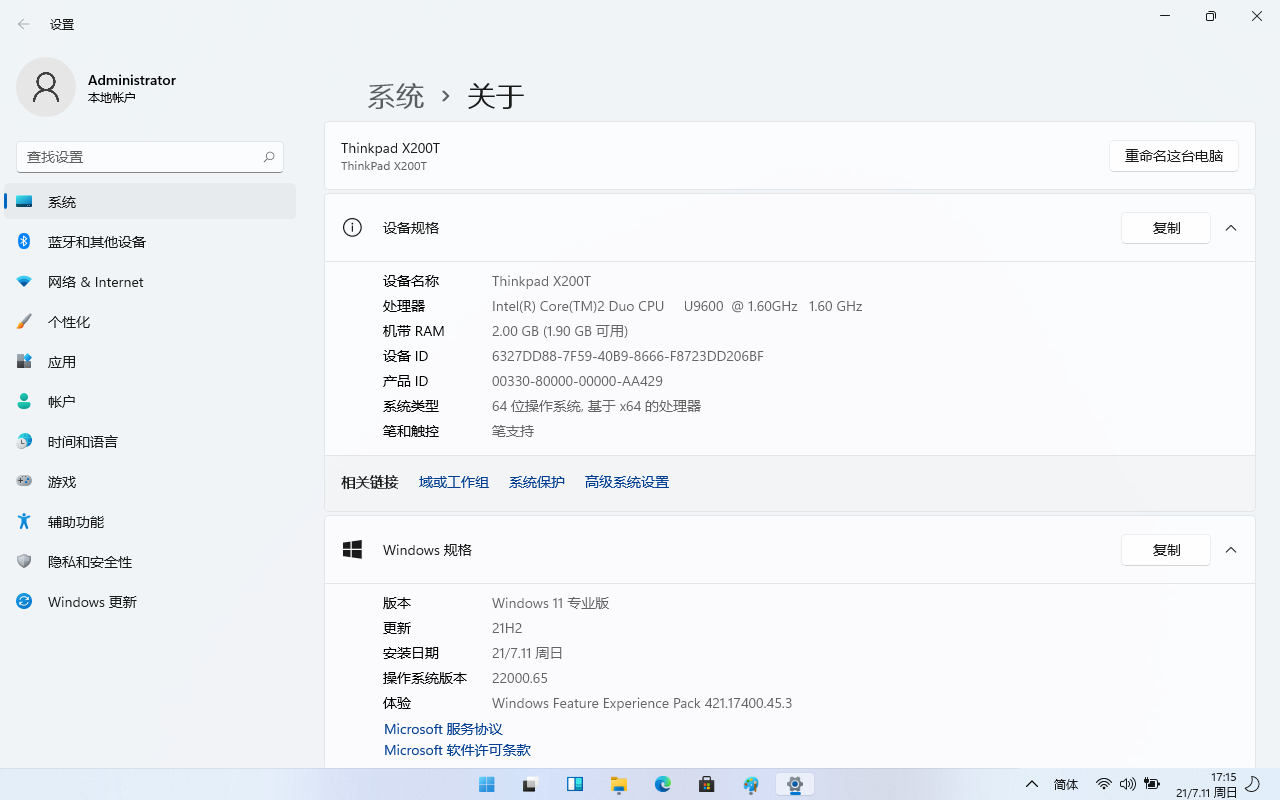
Task: Open the Start menu on taskbar
Action: click(x=487, y=785)
